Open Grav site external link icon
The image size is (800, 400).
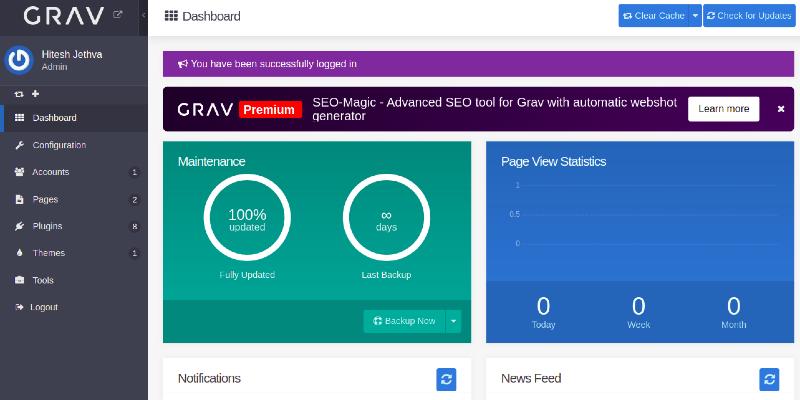(x=118, y=15)
